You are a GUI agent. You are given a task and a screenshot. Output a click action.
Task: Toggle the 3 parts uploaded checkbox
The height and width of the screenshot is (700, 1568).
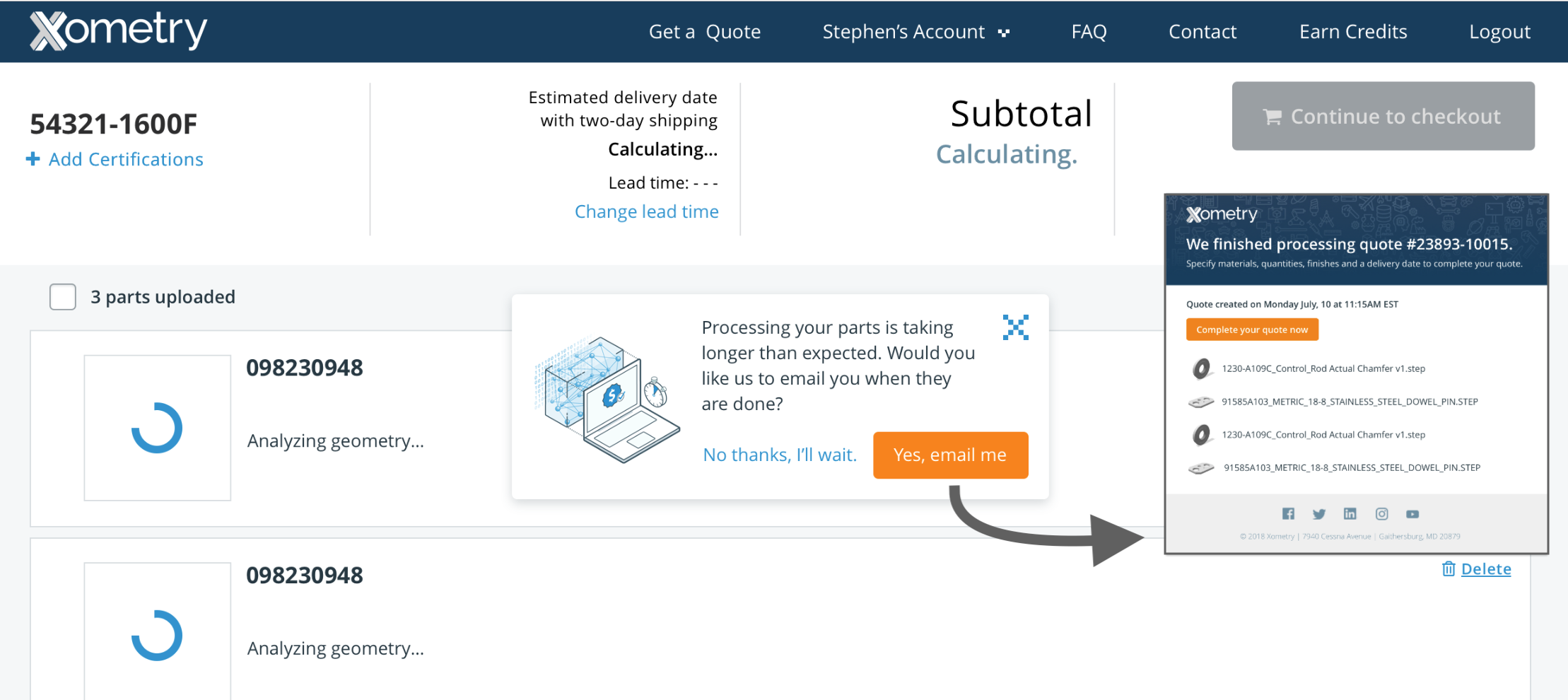[63, 297]
